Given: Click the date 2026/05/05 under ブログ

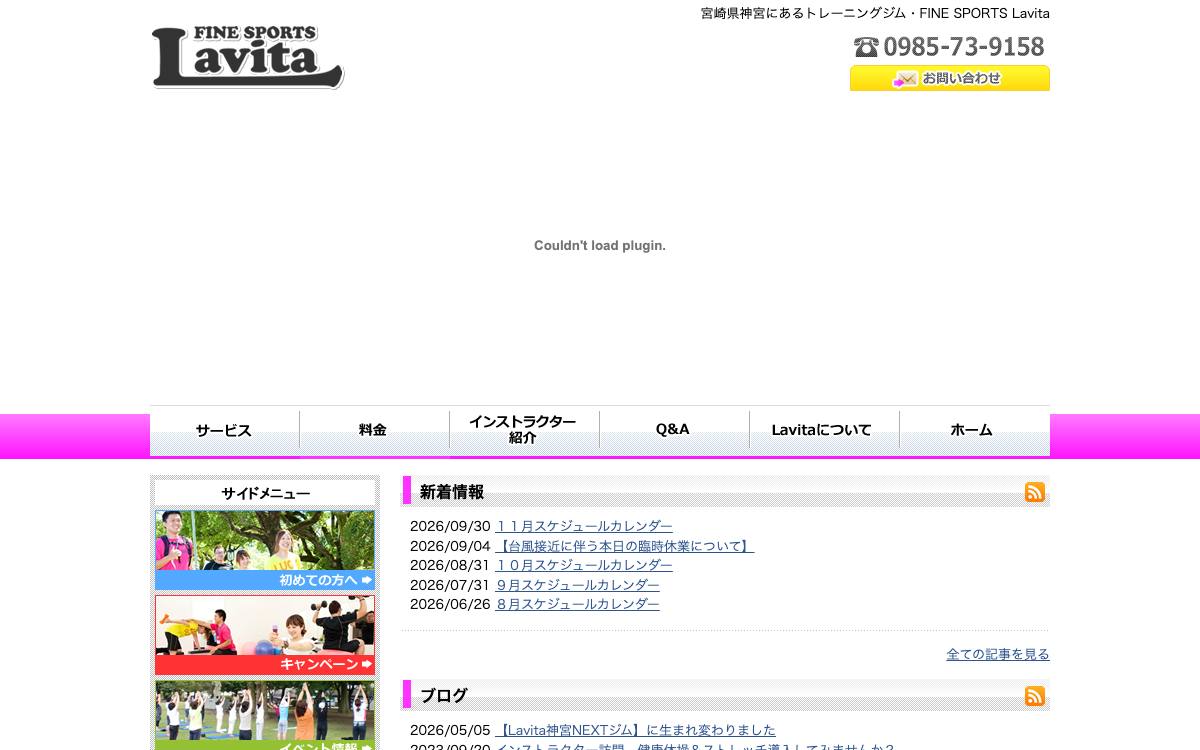Looking at the screenshot, I should coord(450,730).
